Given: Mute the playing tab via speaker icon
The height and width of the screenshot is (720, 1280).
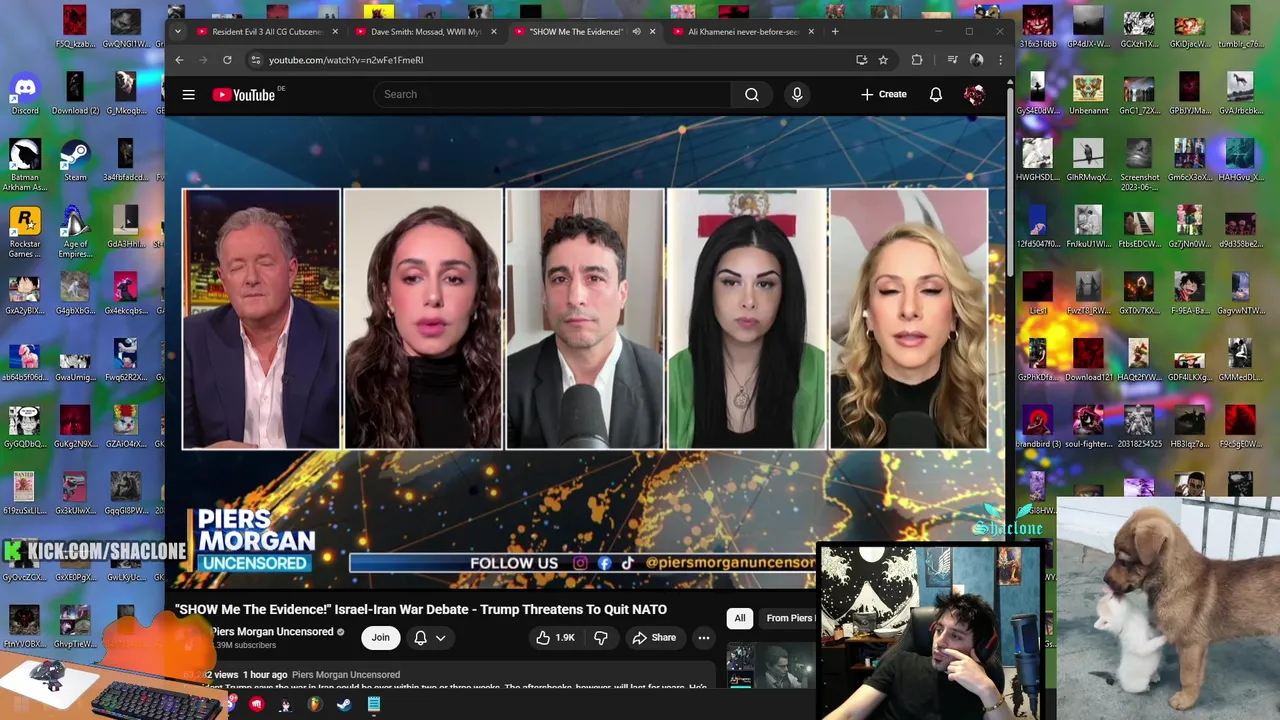Looking at the screenshot, I should (636, 32).
